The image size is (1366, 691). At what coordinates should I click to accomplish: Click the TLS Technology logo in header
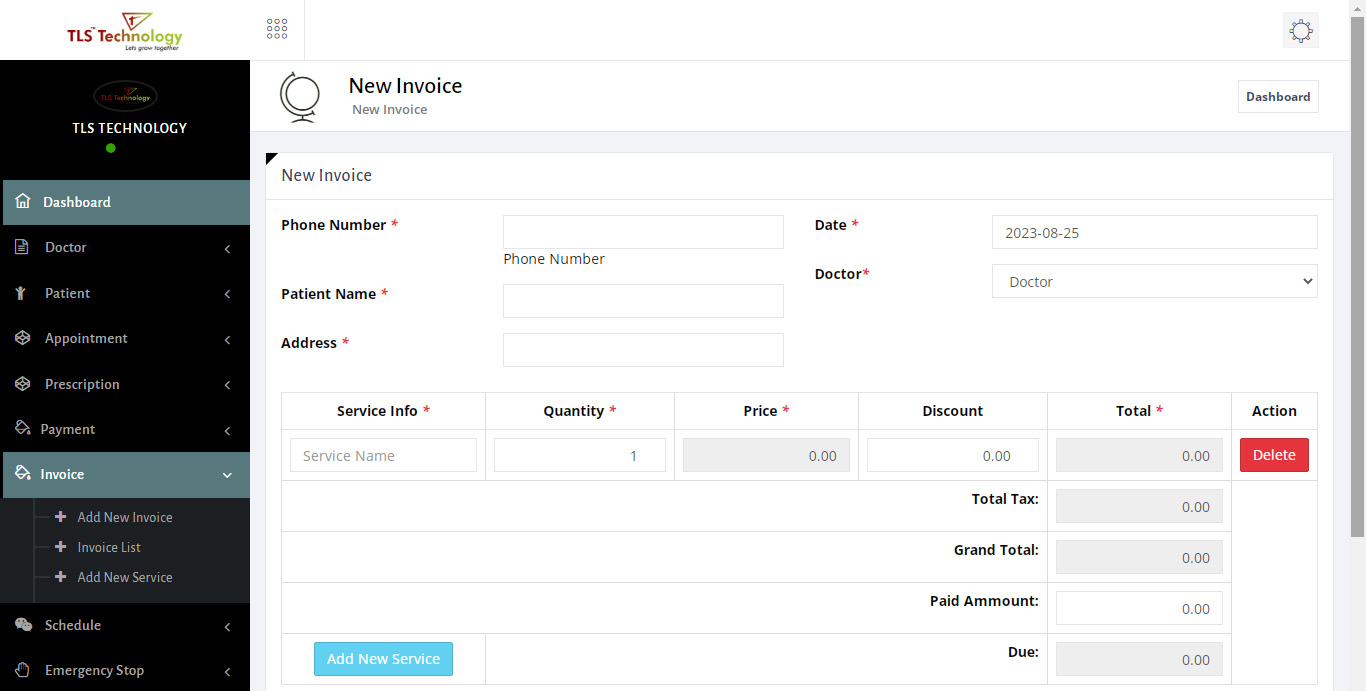[124, 31]
